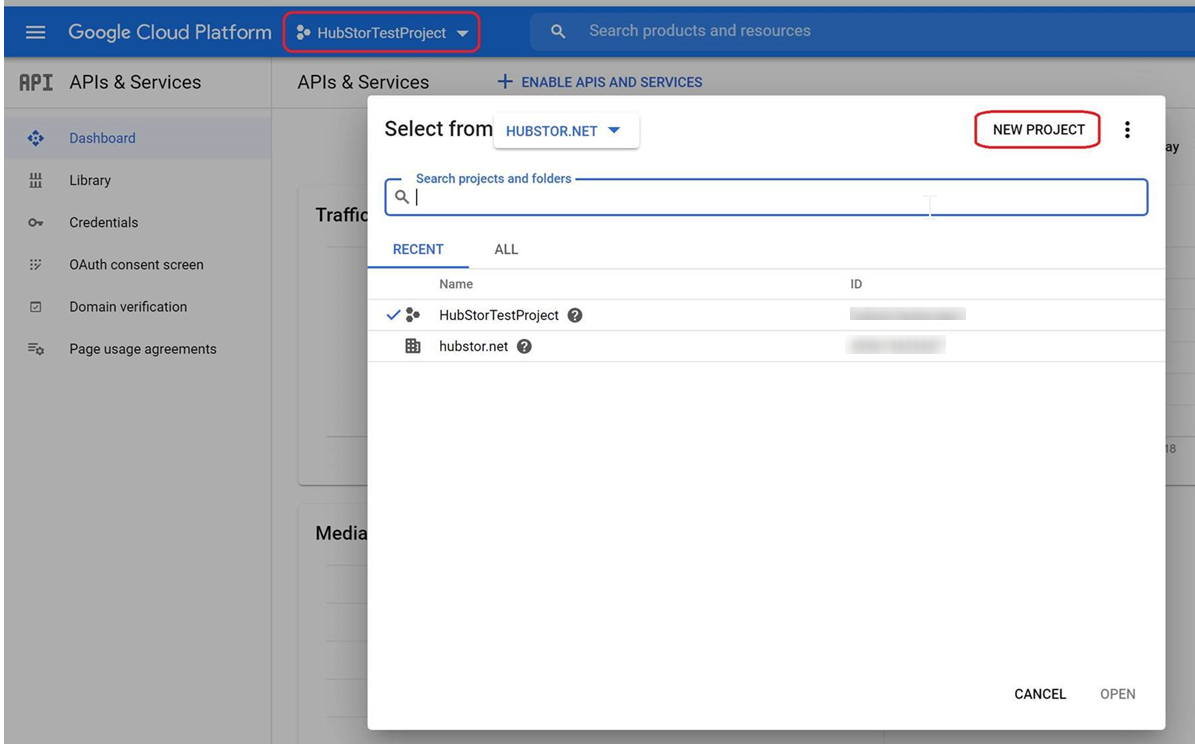Click the help icon next to HubStorTestProject
This screenshot has width=1195, height=744.
pyautogui.click(x=575, y=316)
